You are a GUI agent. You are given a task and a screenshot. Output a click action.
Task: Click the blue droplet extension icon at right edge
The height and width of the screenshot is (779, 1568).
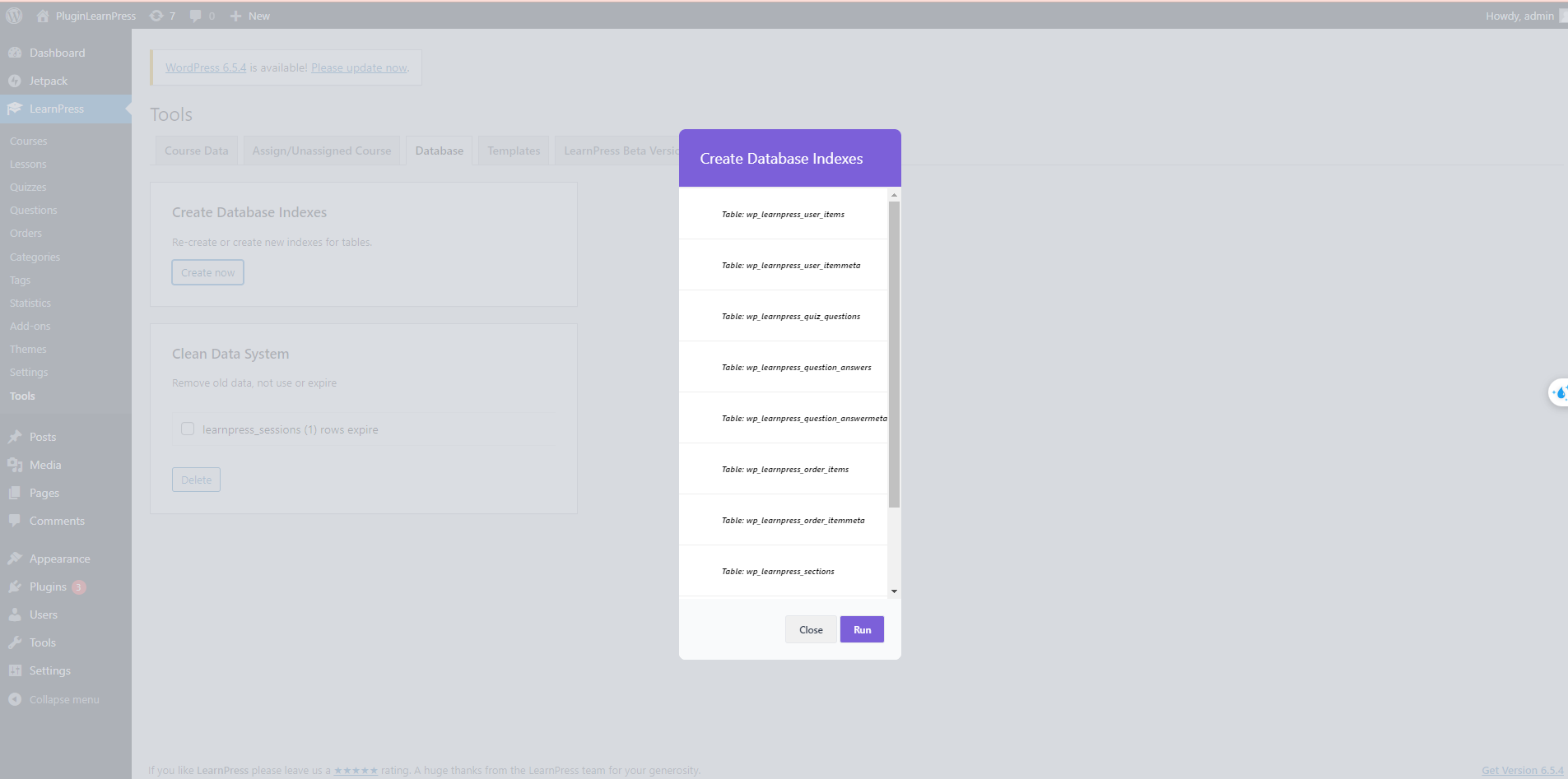pyautogui.click(x=1559, y=392)
